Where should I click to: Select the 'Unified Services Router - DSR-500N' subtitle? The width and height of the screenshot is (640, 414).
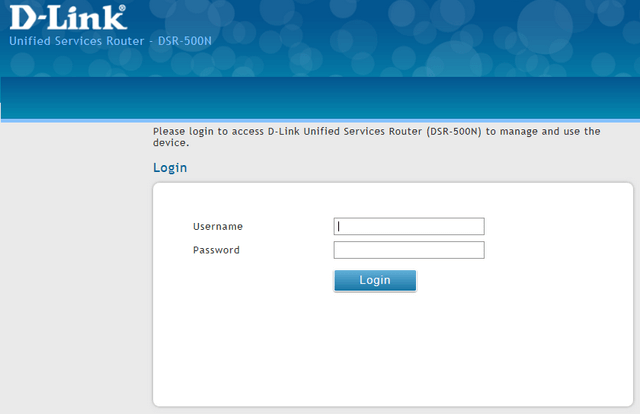point(110,41)
